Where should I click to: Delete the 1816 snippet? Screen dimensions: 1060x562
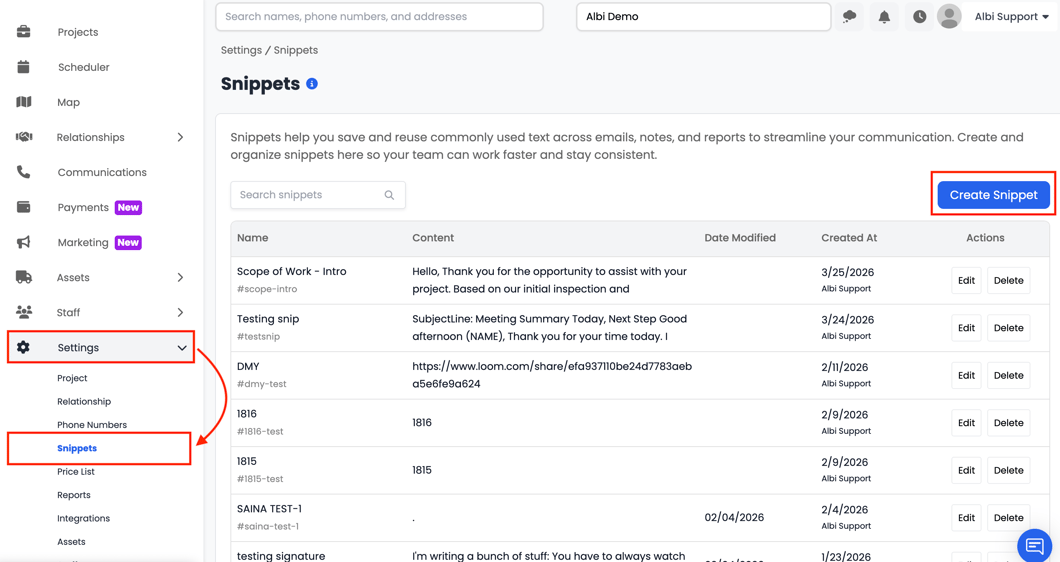point(1009,423)
